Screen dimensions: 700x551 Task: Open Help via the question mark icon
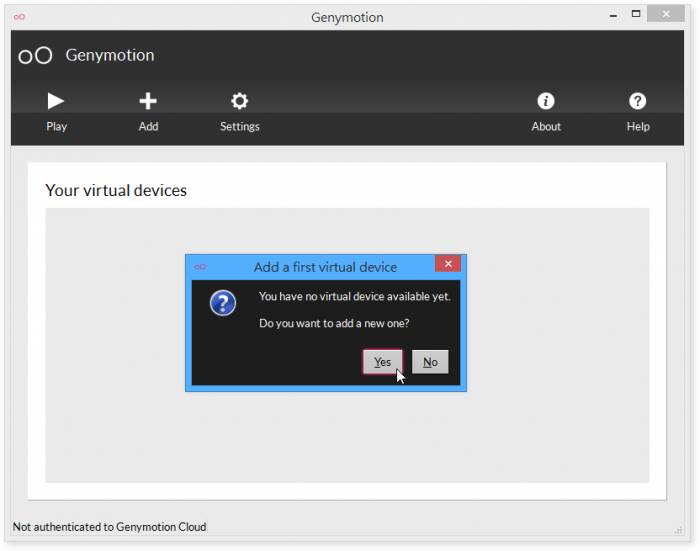click(638, 101)
